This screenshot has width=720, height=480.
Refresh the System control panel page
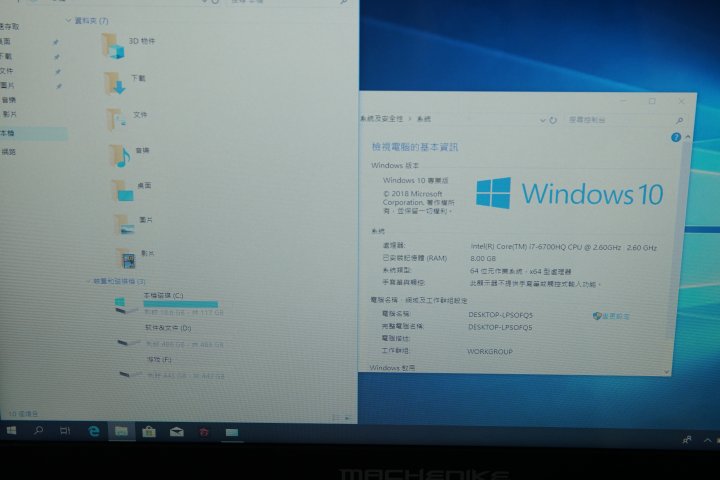point(553,120)
